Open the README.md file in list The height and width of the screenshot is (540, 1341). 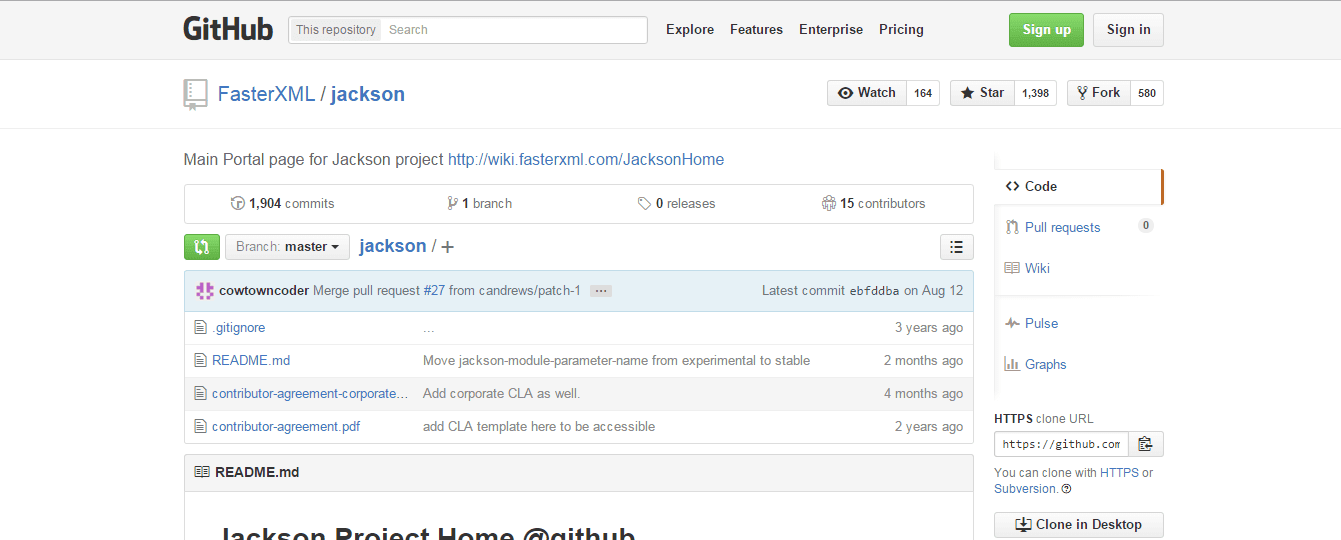pyautogui.click(x=251, y=361)
